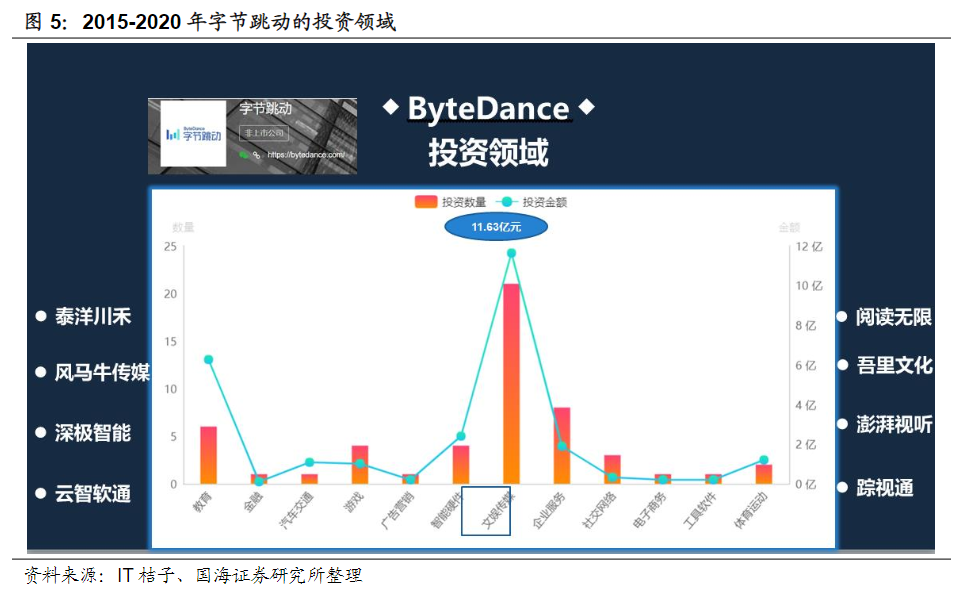Screen dimensions: 972x603
Task: Select 踪视通 in right list
Action: 885,488
